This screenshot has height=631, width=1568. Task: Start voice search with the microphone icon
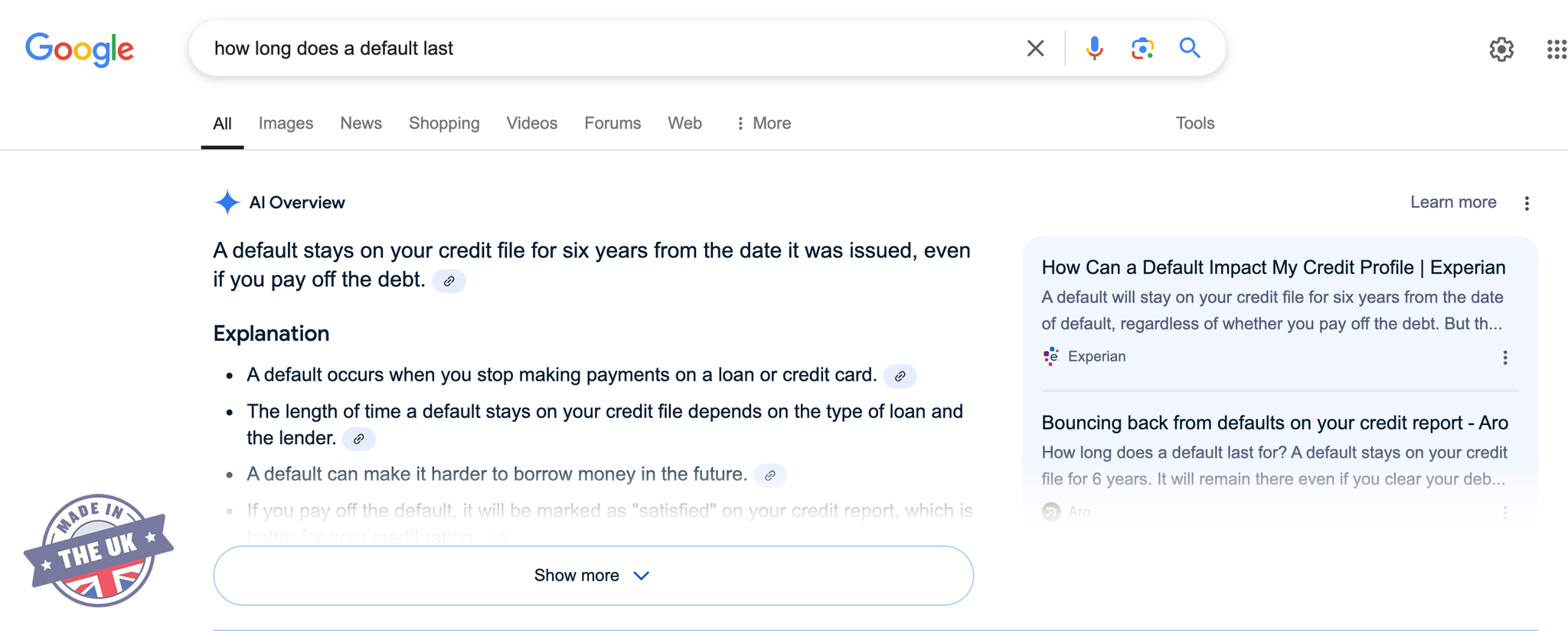1094,48
